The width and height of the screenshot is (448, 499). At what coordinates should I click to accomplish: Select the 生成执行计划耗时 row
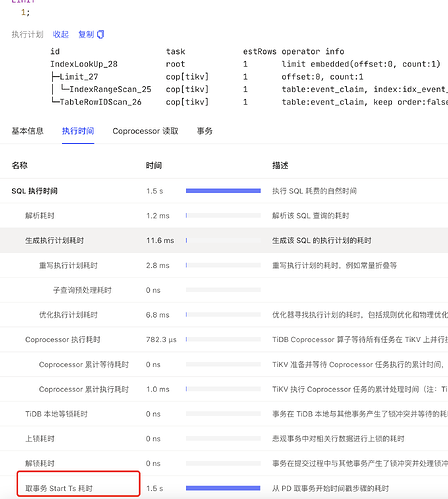[224, 240]
